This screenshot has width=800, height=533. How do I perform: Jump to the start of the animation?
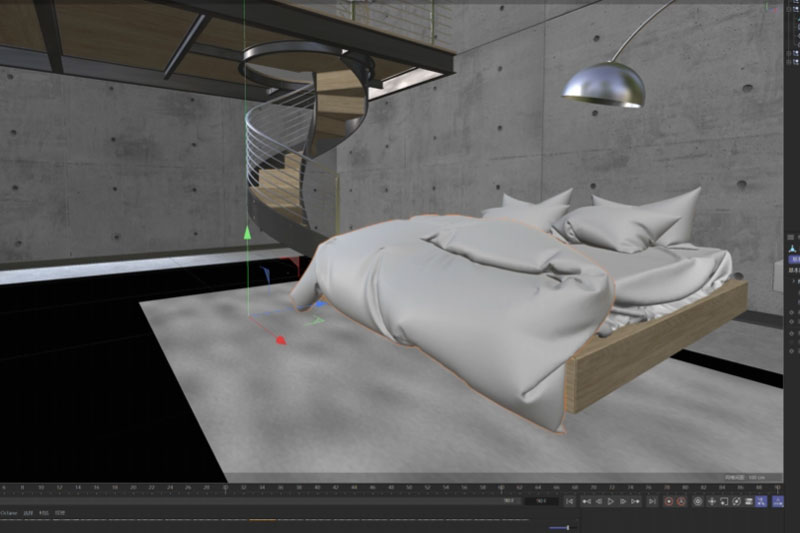pos(569,501)
